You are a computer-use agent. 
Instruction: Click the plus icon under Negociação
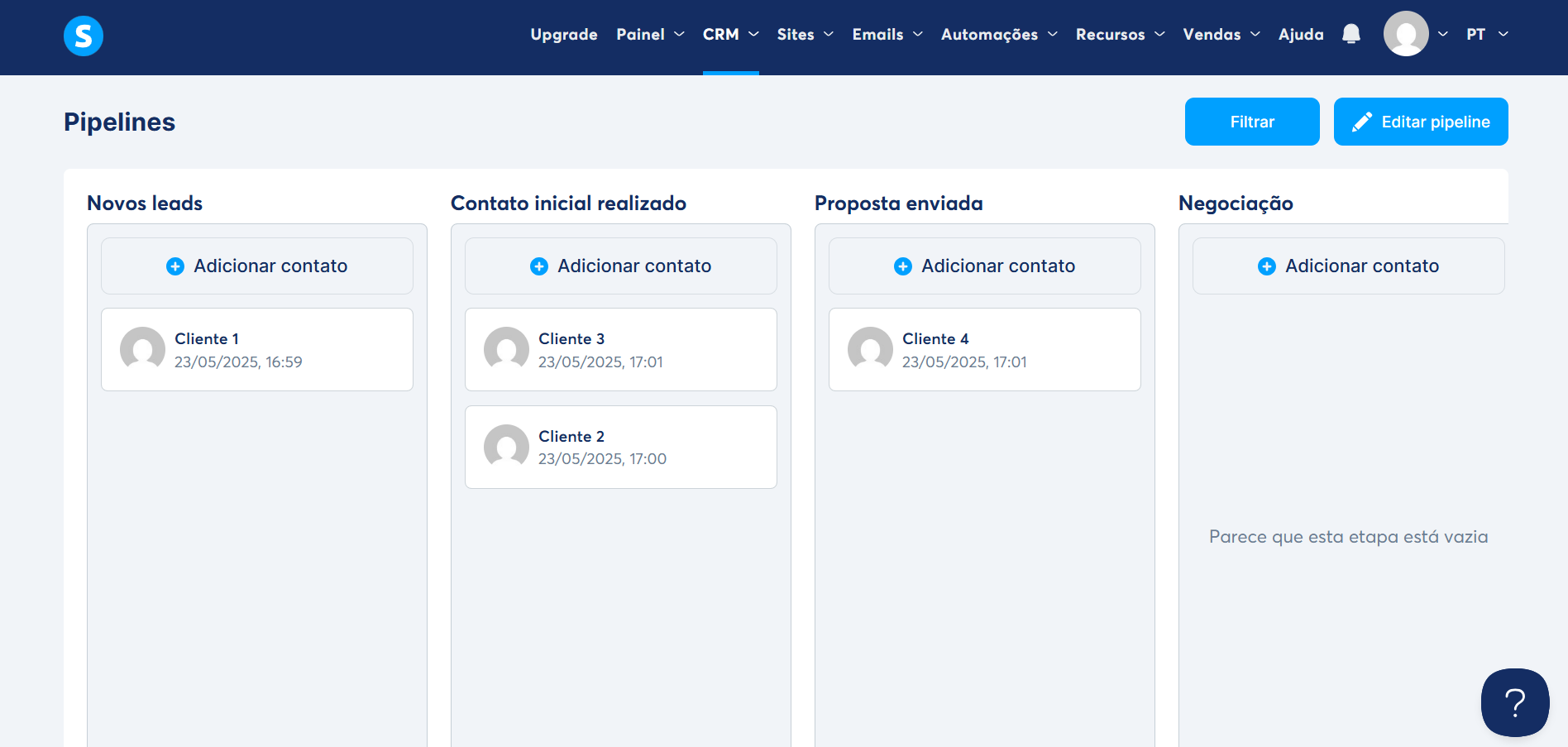[x=1265, y=266]
